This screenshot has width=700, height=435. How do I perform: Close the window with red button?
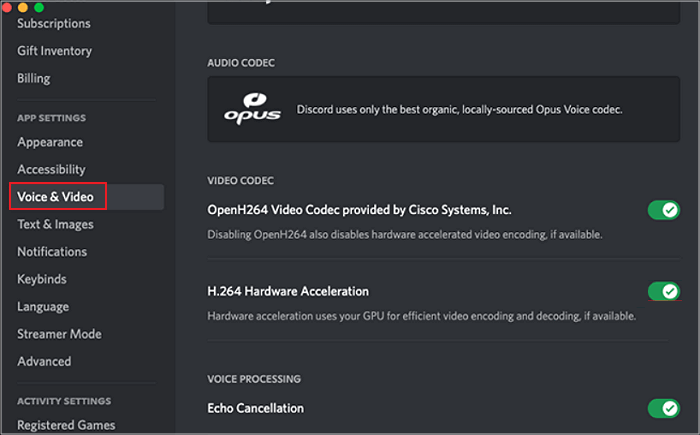[8, 7]
